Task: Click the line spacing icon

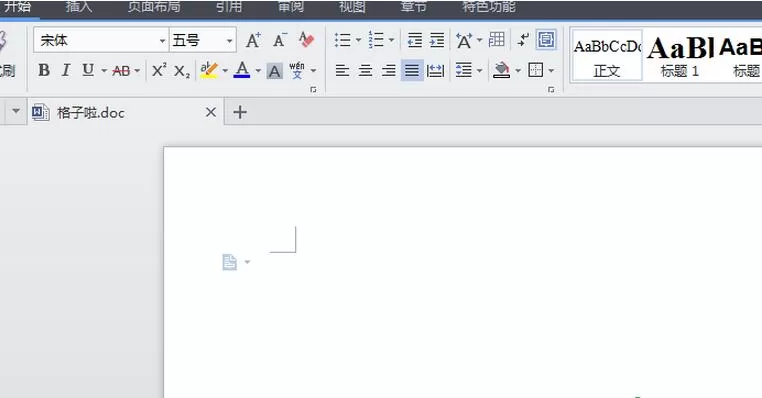Action: click(x=464, y=70)
